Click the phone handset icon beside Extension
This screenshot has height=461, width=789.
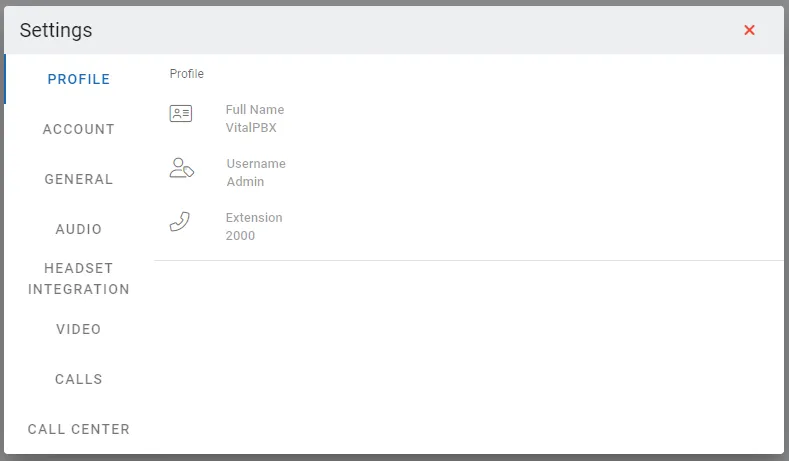tap(180, 221)
